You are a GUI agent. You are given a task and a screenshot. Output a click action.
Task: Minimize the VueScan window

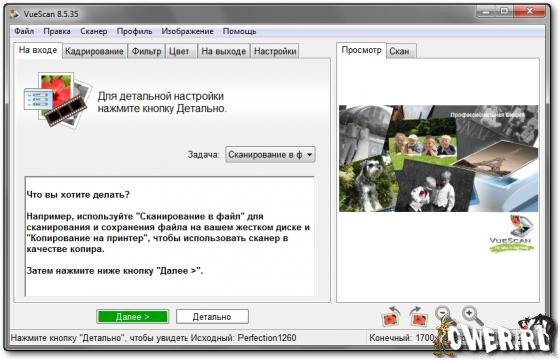486,12
